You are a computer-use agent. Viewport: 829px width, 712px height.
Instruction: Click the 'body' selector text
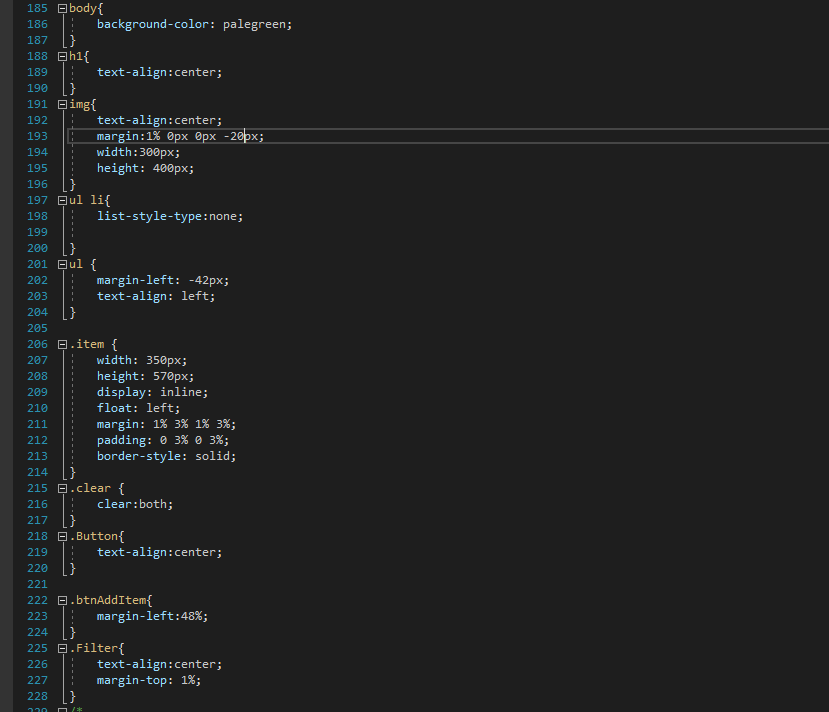click(83, 8)
